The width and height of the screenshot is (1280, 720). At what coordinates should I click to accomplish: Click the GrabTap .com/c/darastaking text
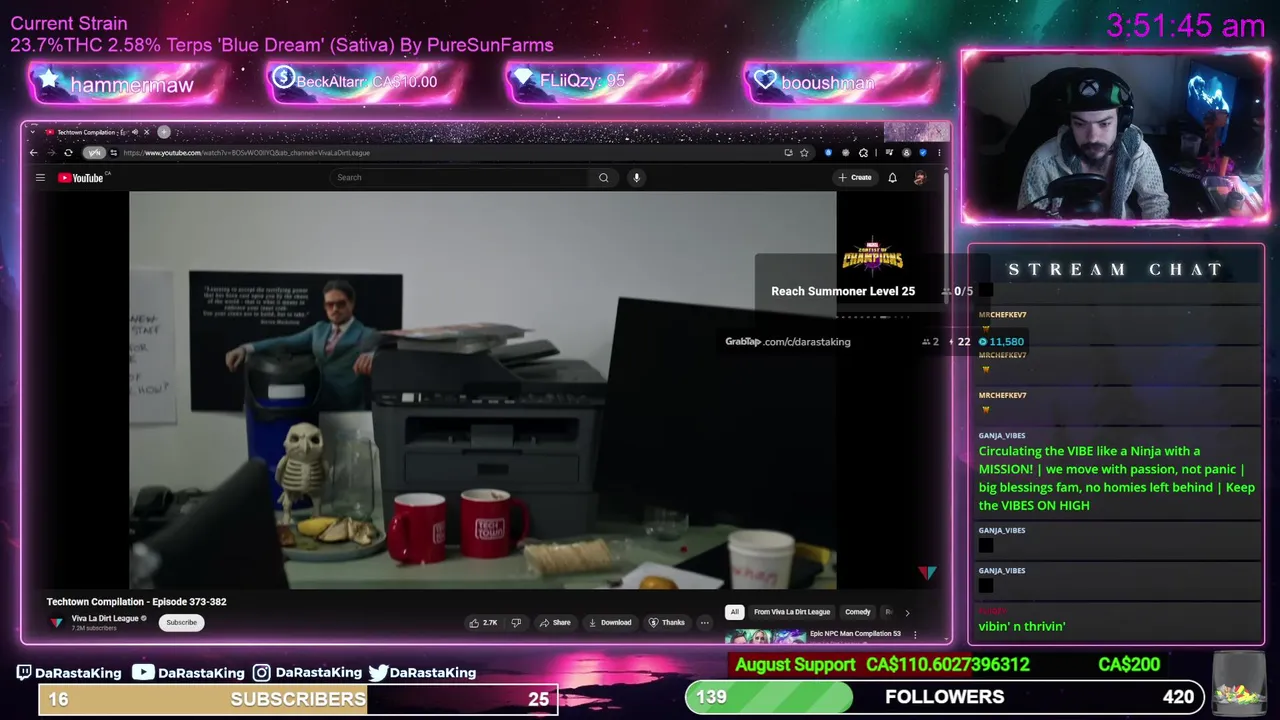click(x=788, y=342)
